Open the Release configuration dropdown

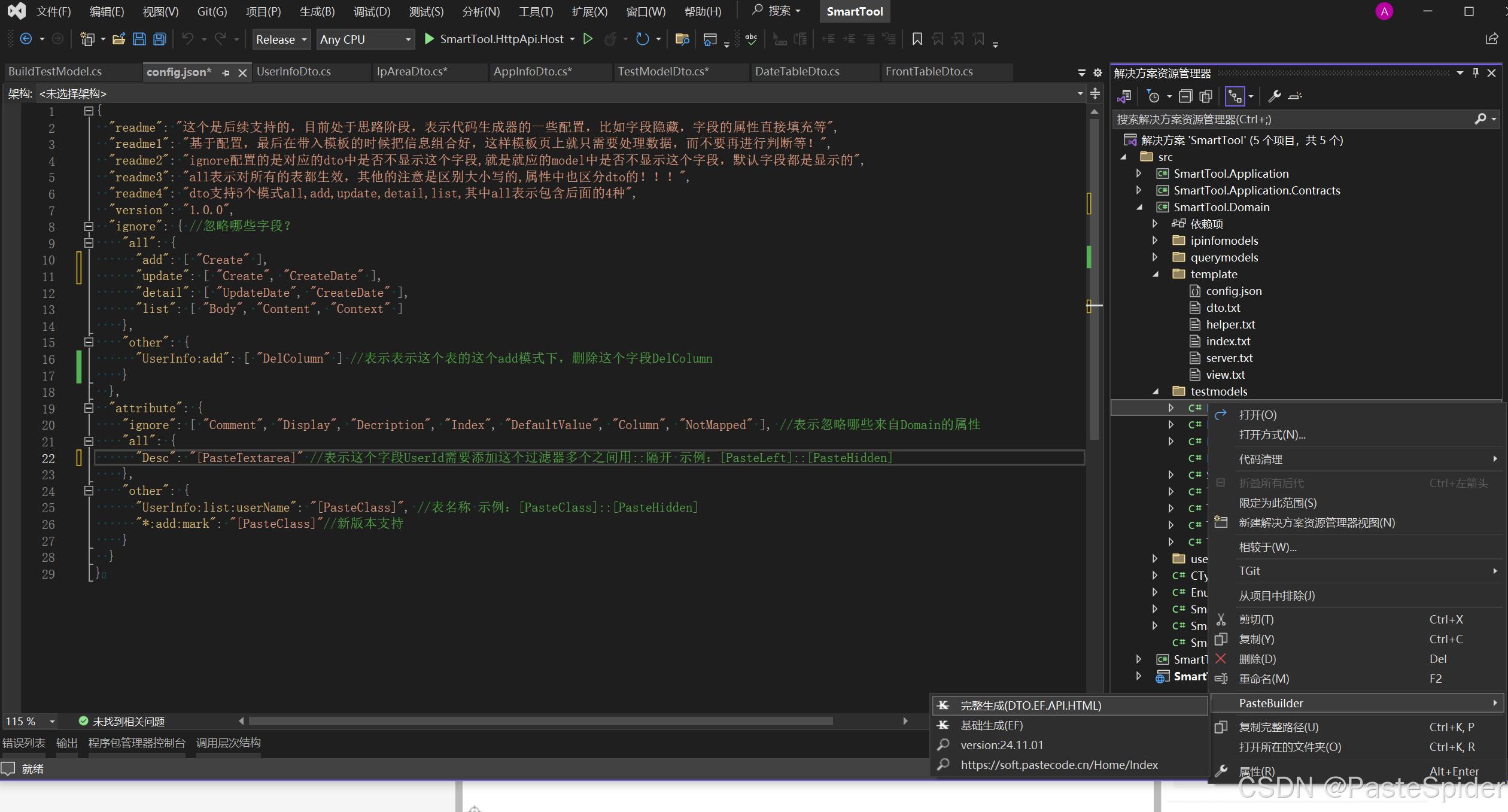281,39
